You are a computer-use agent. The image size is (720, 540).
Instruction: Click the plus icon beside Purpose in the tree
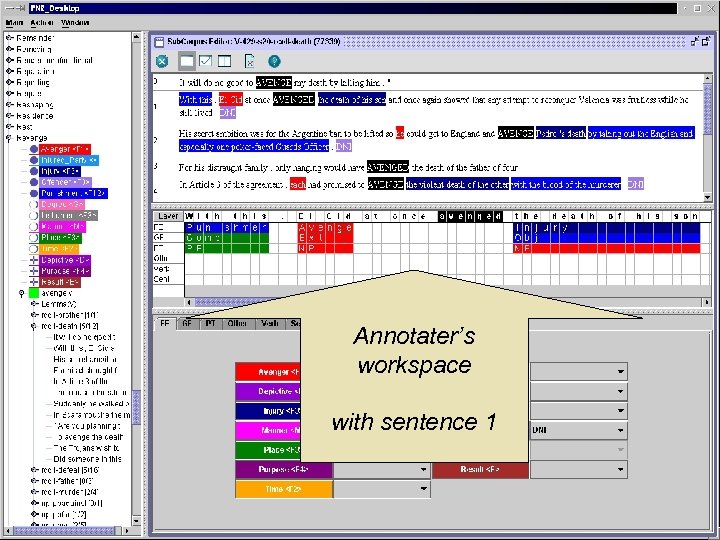tap(34, 271)
